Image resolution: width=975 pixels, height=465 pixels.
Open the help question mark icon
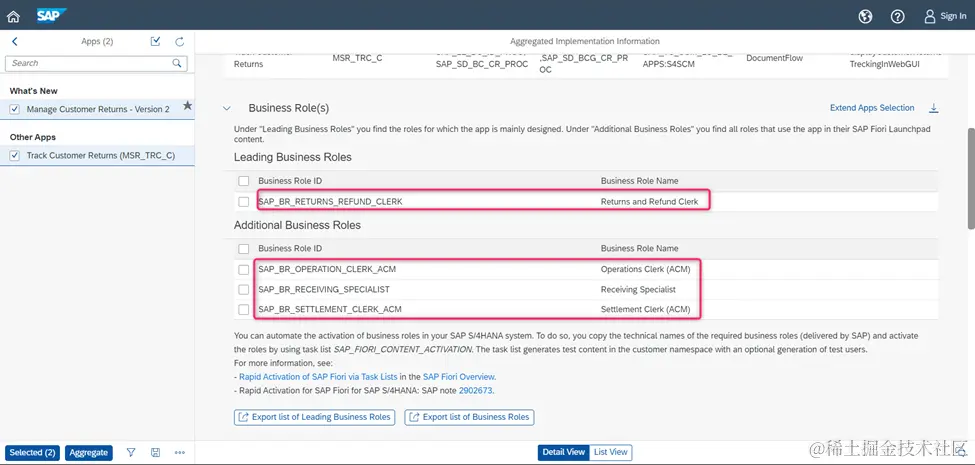click(897, 16)
